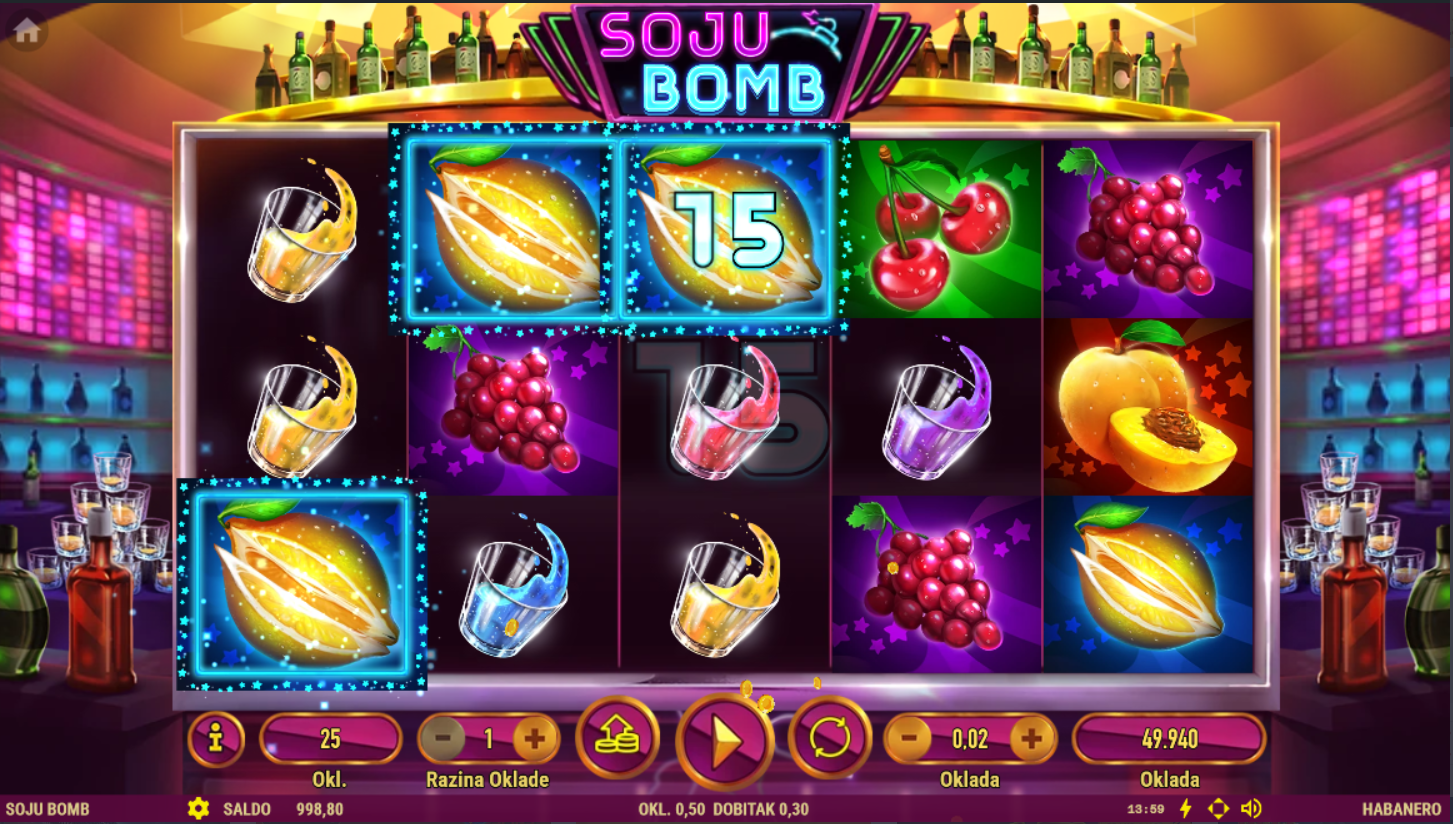Viewport: 1453px width, 824px height.
Task: Toggle turbo mode lightning icon
Action: point(1187,809)
